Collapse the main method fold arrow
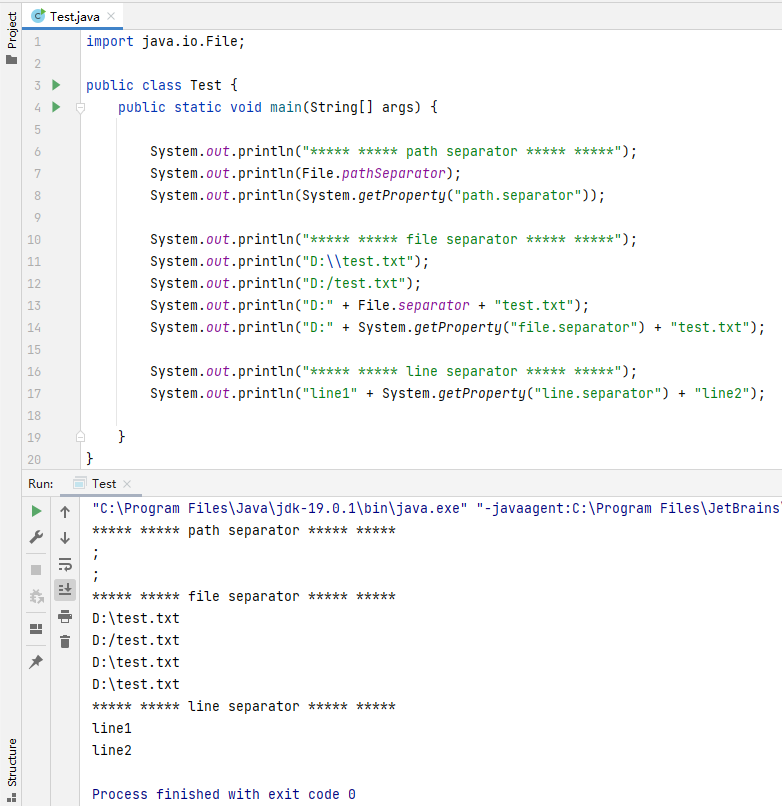The image size is (782, 806). pyautogui.click(x=80, y=107)
